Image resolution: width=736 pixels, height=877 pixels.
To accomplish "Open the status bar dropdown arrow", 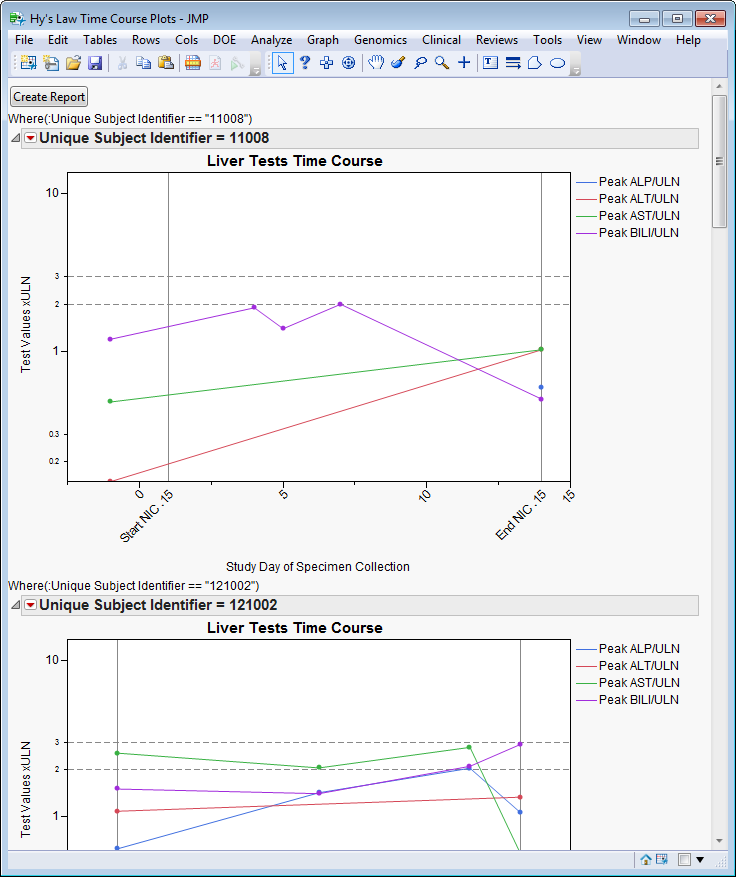I will [700, 859].
